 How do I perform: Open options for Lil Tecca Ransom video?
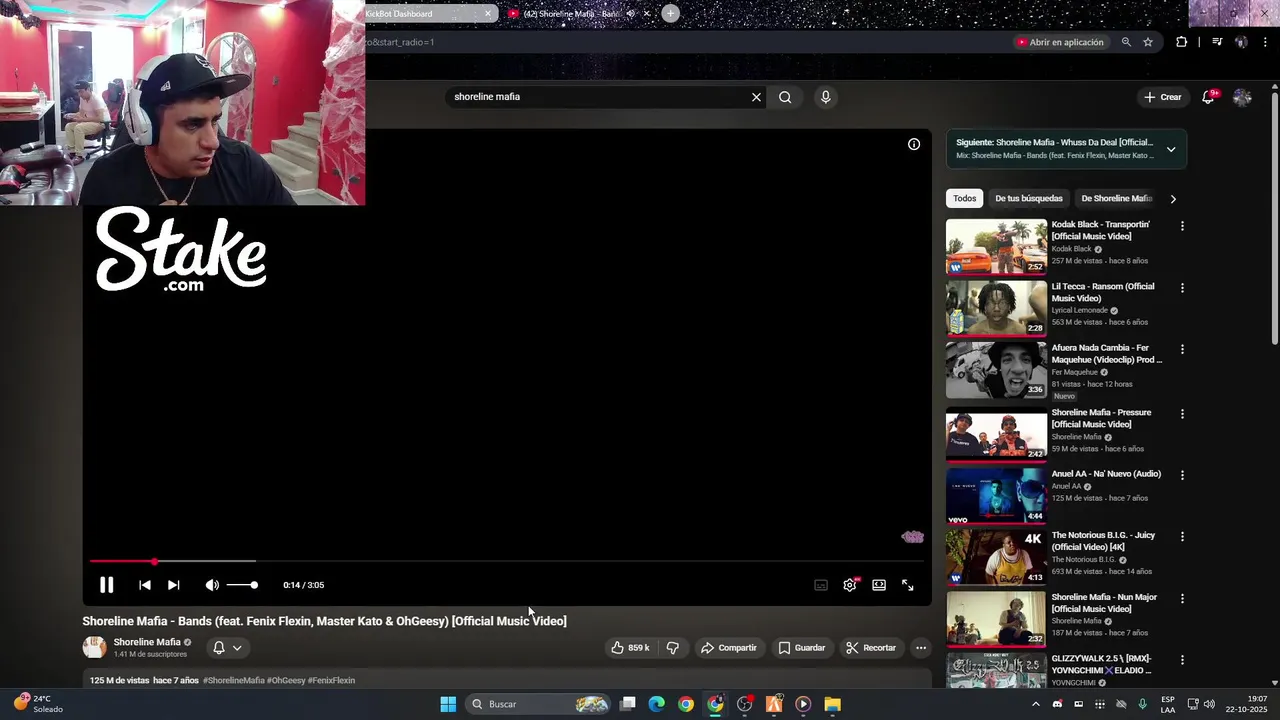pyautogui.click(x=1182, y=288)
